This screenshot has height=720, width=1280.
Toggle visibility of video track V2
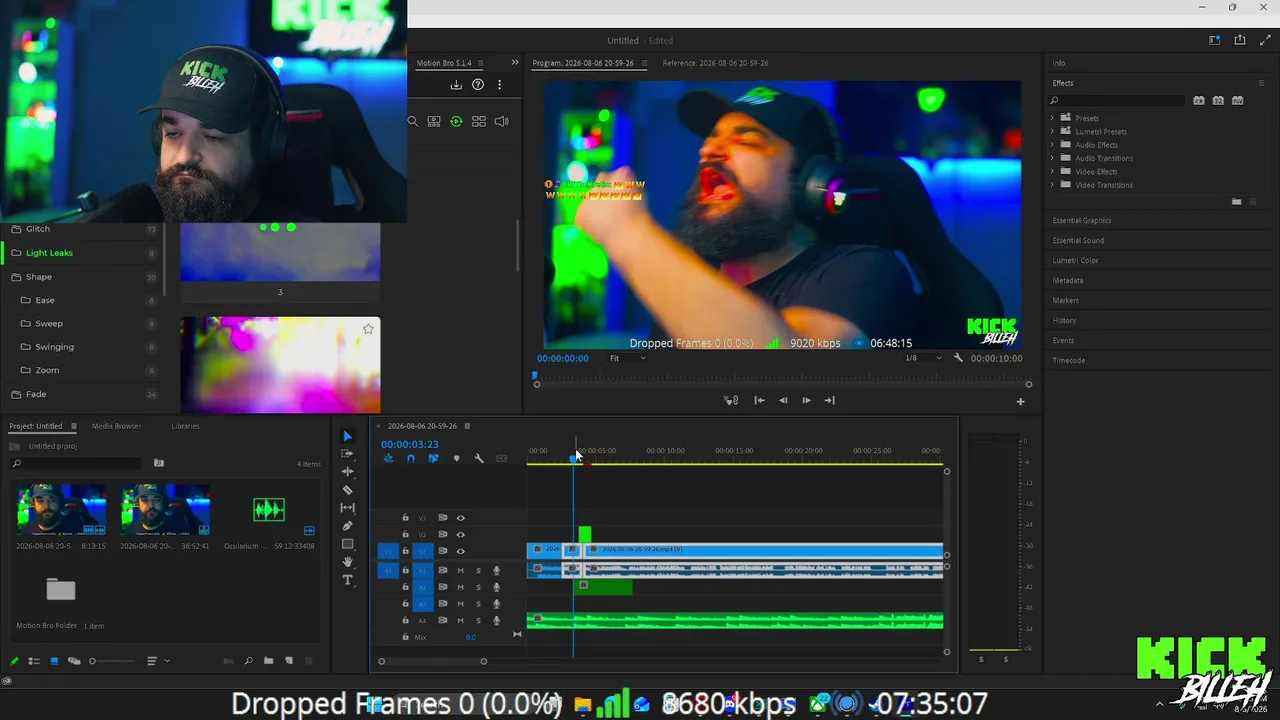tap(460, 534)
